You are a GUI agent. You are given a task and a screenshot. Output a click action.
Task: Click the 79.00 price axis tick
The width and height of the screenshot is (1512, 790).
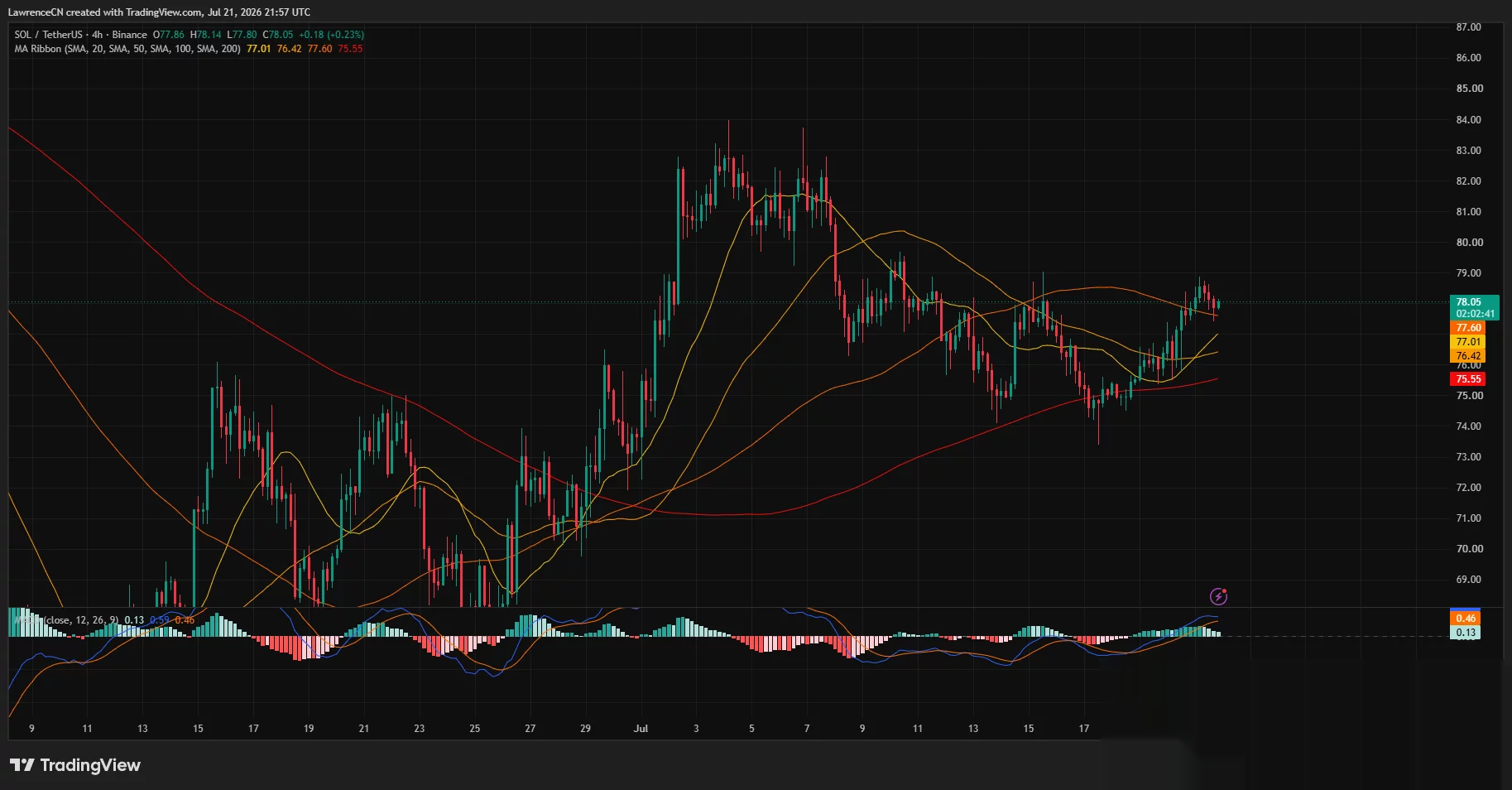pos(1469,273)
